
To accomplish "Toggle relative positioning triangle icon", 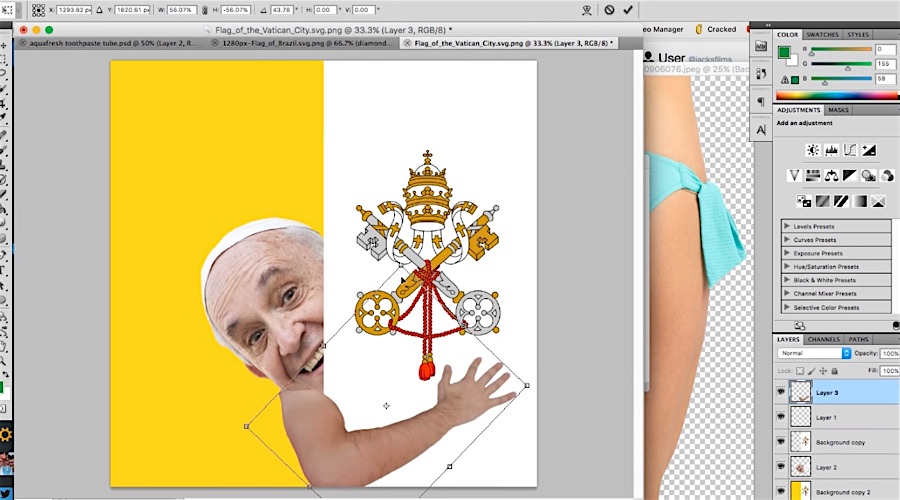I will pos(99,10).
